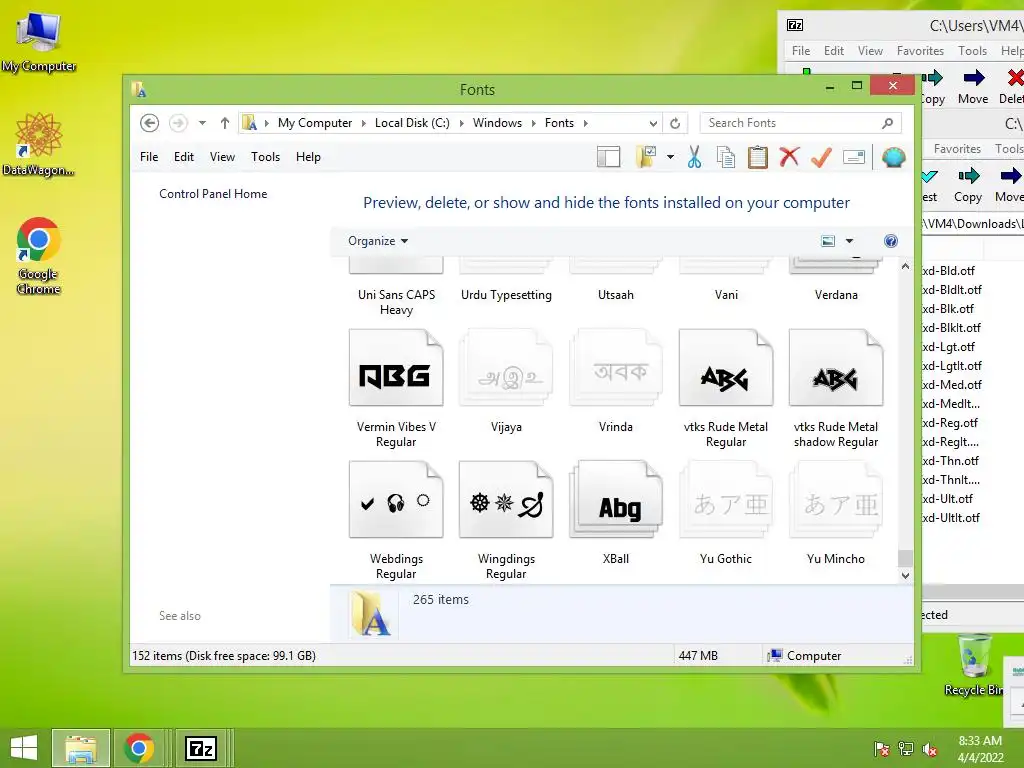Select the XBall font thumbnail
The height and width of the screenshot is (768, 1024).
(616, 513)
